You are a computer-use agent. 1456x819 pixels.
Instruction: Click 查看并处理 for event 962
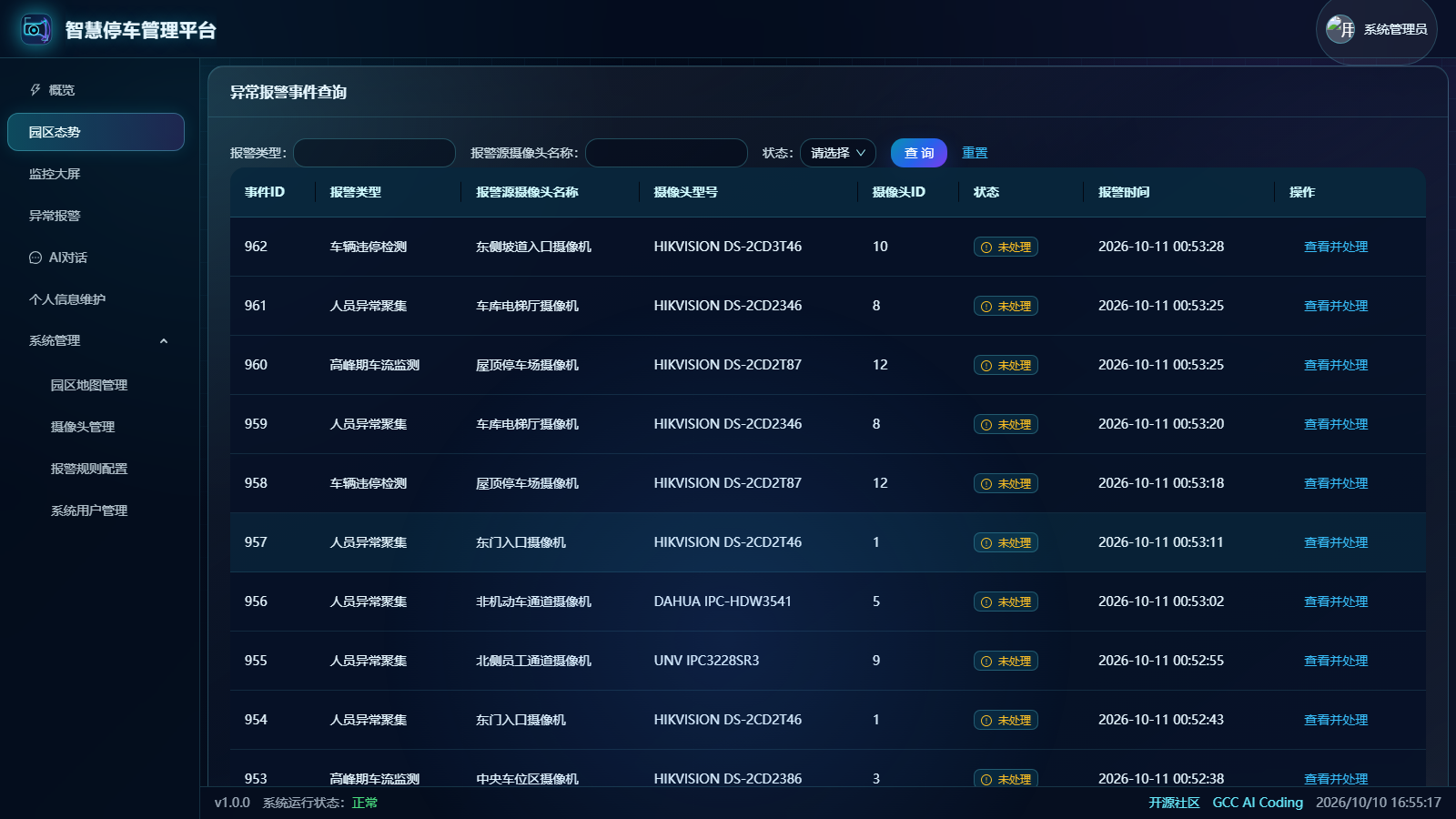pos(1336,247)
